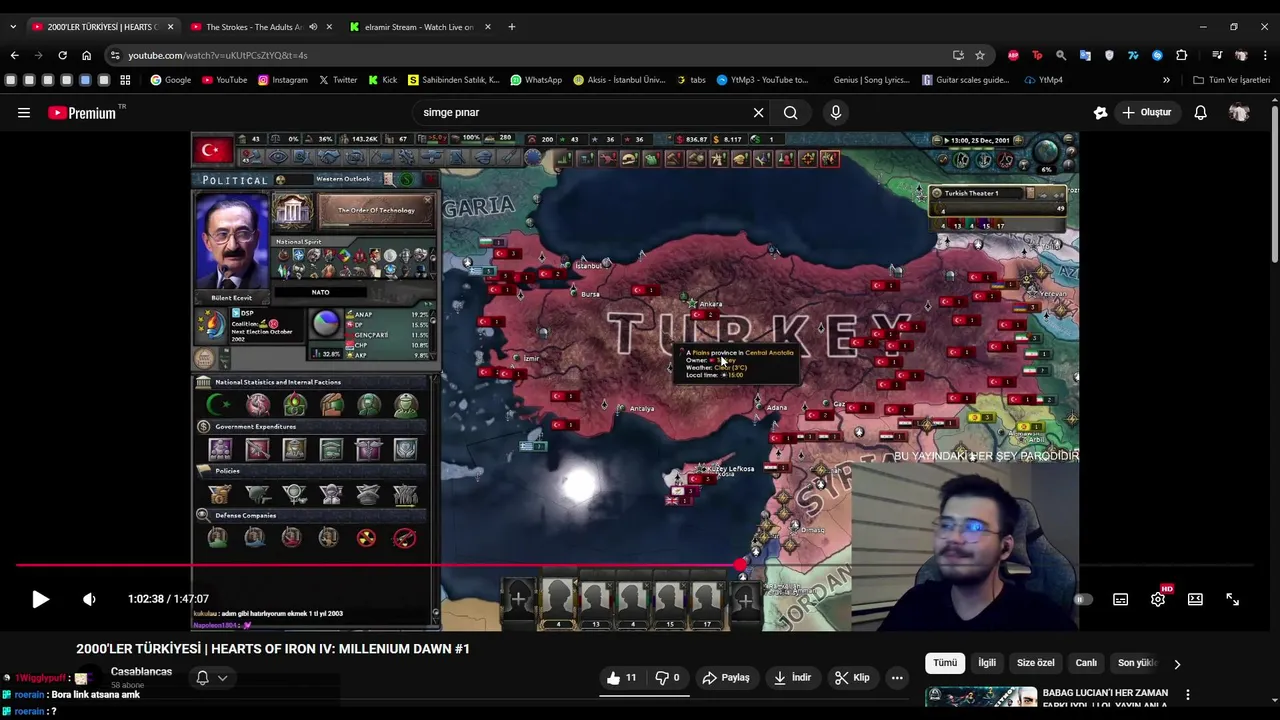The height and width of the screenshot is (720, 1280).
Task: Open the translate extension icon
Action: [1085, 55]
